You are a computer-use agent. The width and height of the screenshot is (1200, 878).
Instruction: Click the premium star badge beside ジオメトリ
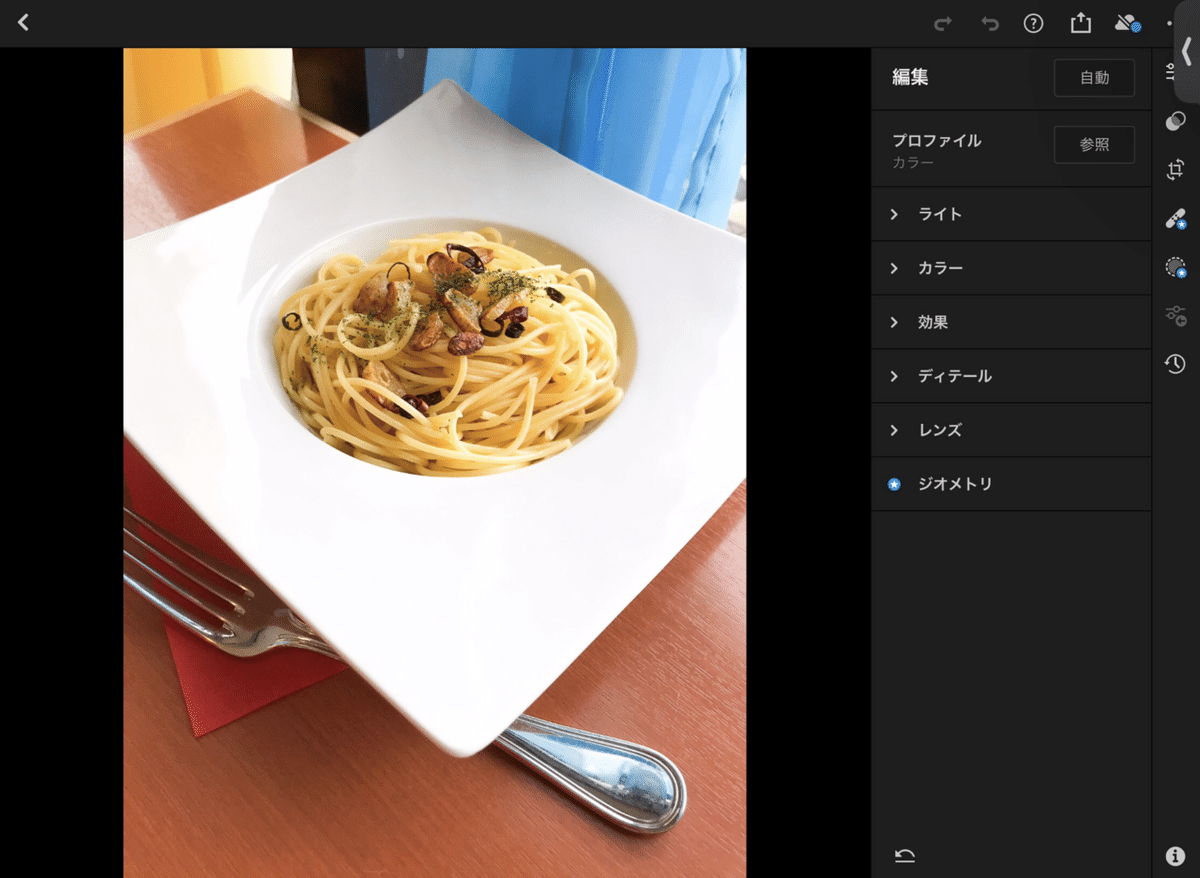point(894,484)
